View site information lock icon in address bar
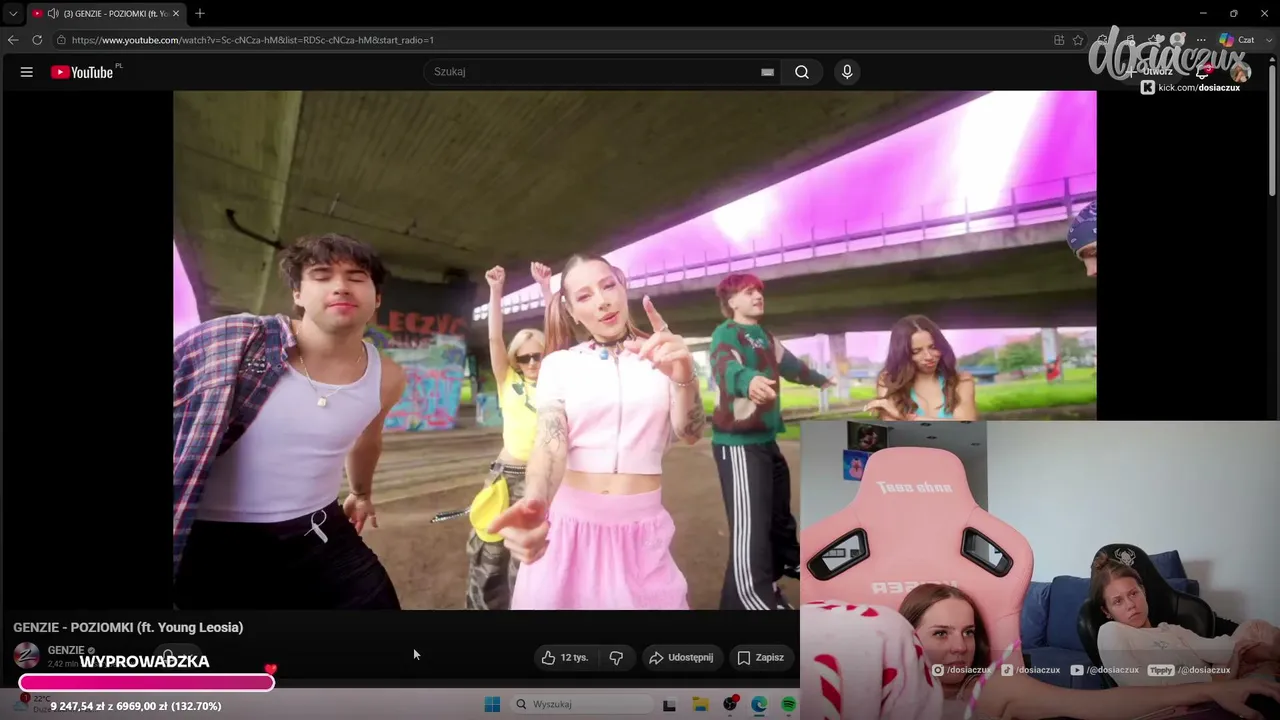The image size is (1280, 720). tap(61, 40)
